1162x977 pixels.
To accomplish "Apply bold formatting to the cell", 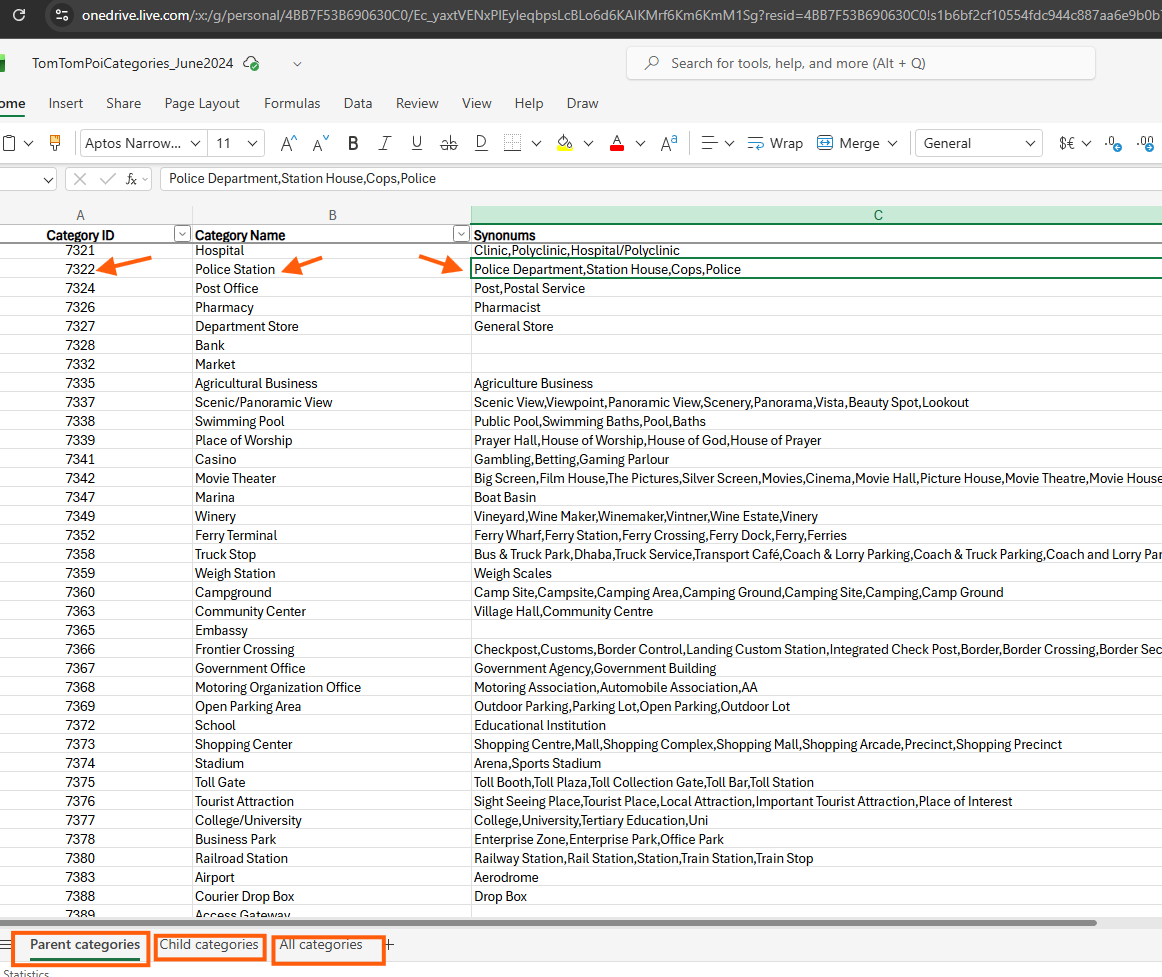I will (353, 143).
